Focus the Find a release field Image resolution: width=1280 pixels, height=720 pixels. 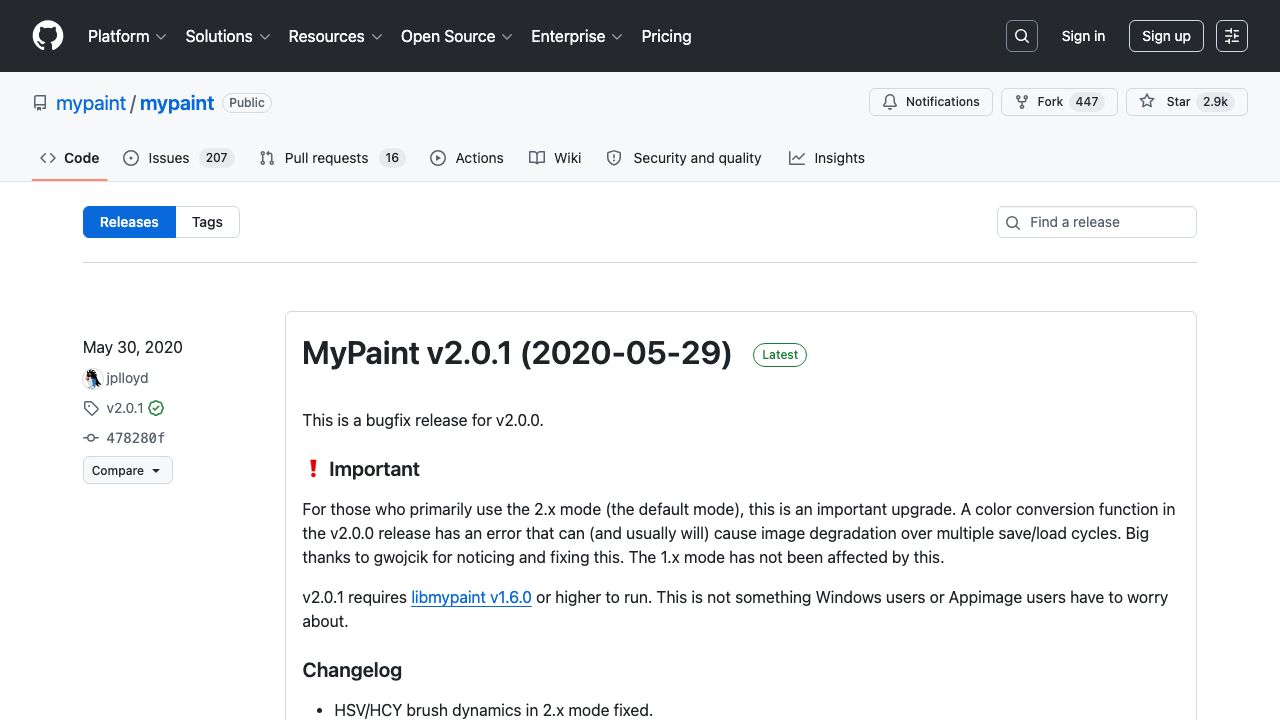1097,222
